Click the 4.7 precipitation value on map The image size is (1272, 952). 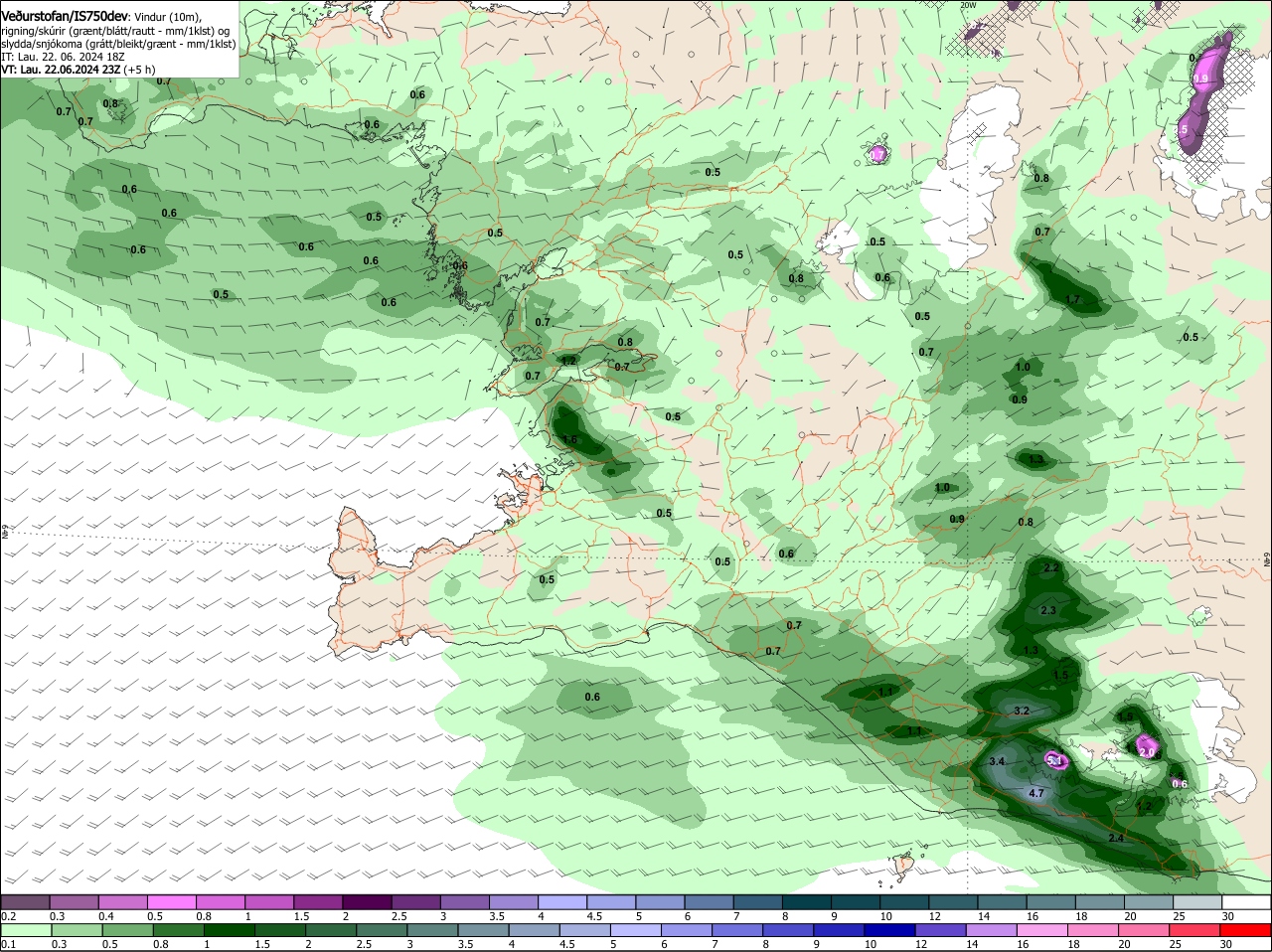tap(1036, 793)
